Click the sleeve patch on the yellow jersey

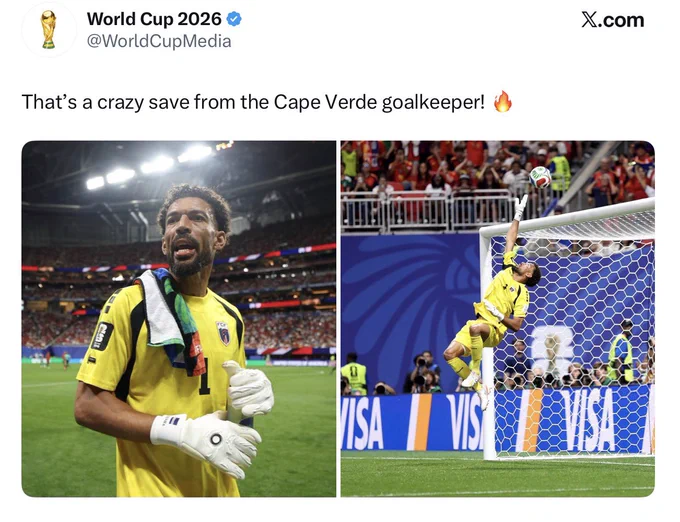click(x=102, y=336)
